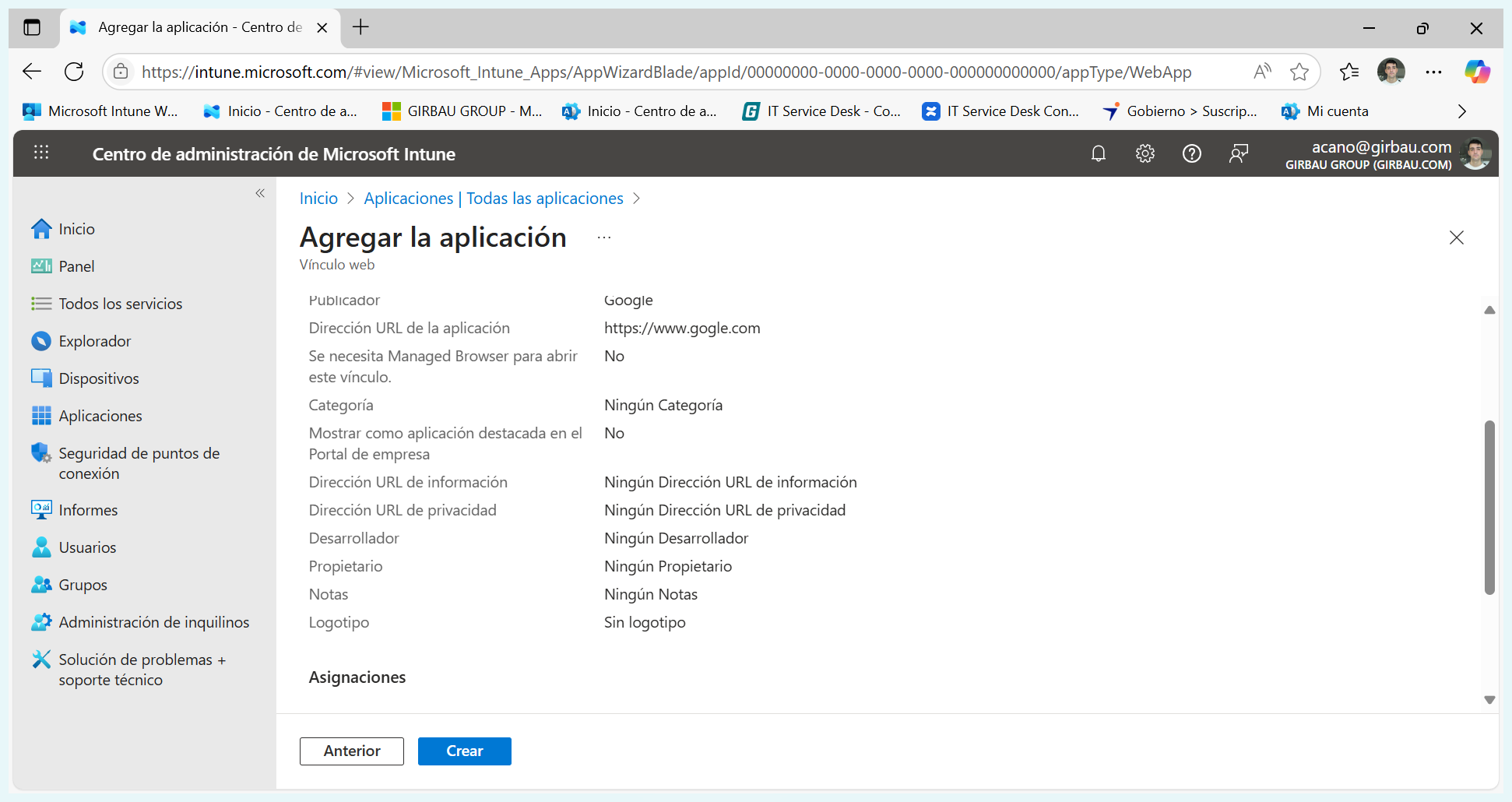Open Aplicaciones in the sidebar
Screen dimensions: 1512x802
click(x=100, y=416)
